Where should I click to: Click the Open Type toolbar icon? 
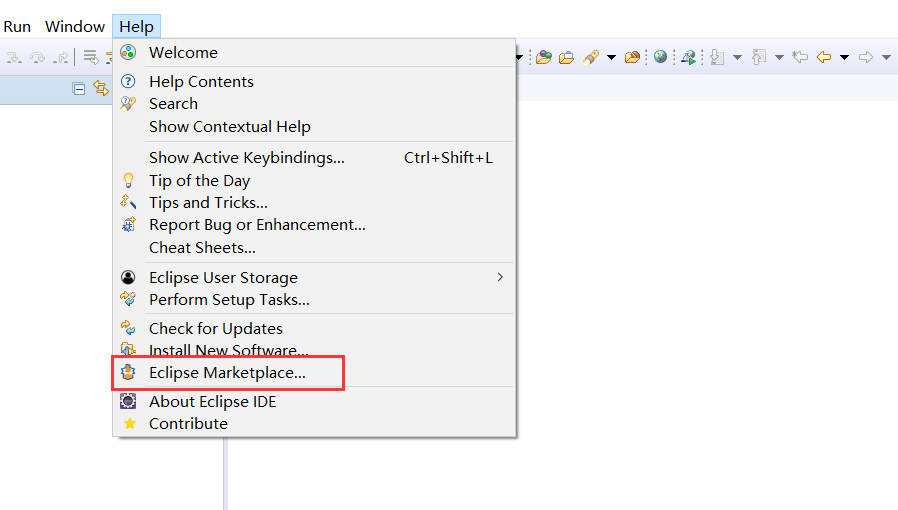[543, 57]
